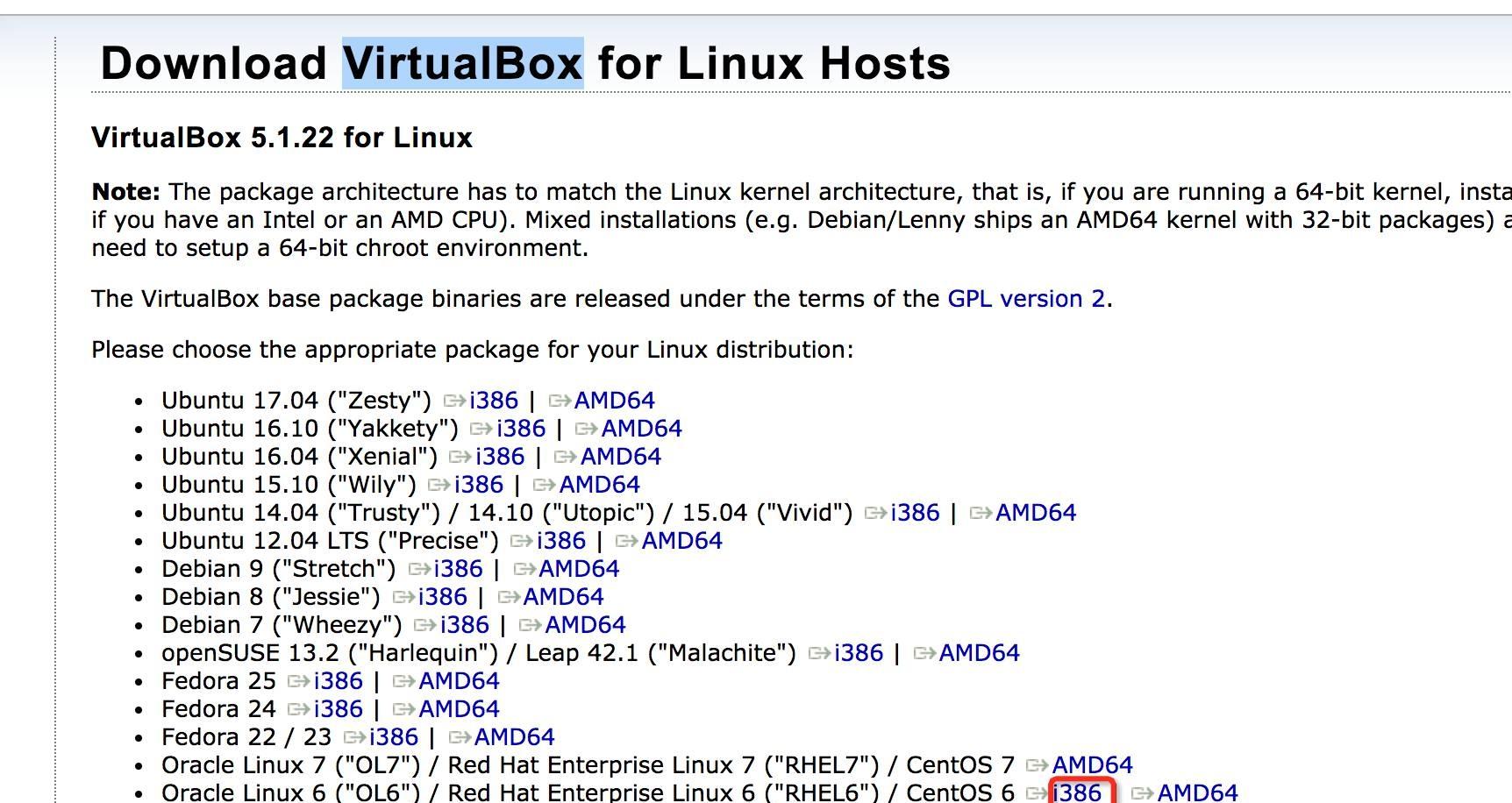Download Debian 9 Stretch AMD64 package
Screen dimensions: 1512x803
pos(580,569)
